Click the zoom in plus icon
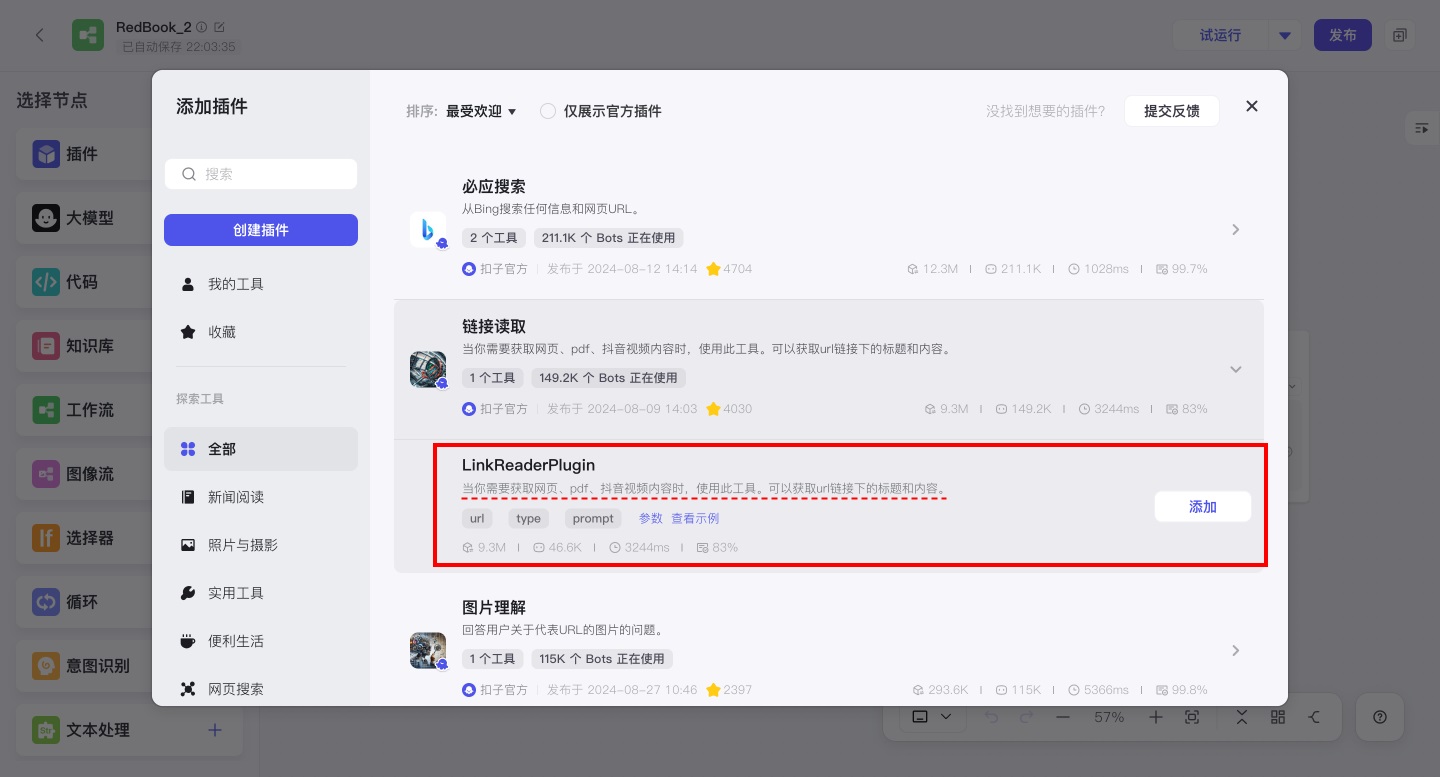1440x777 pixels. pyautogui.click(x=1156, y=717)
